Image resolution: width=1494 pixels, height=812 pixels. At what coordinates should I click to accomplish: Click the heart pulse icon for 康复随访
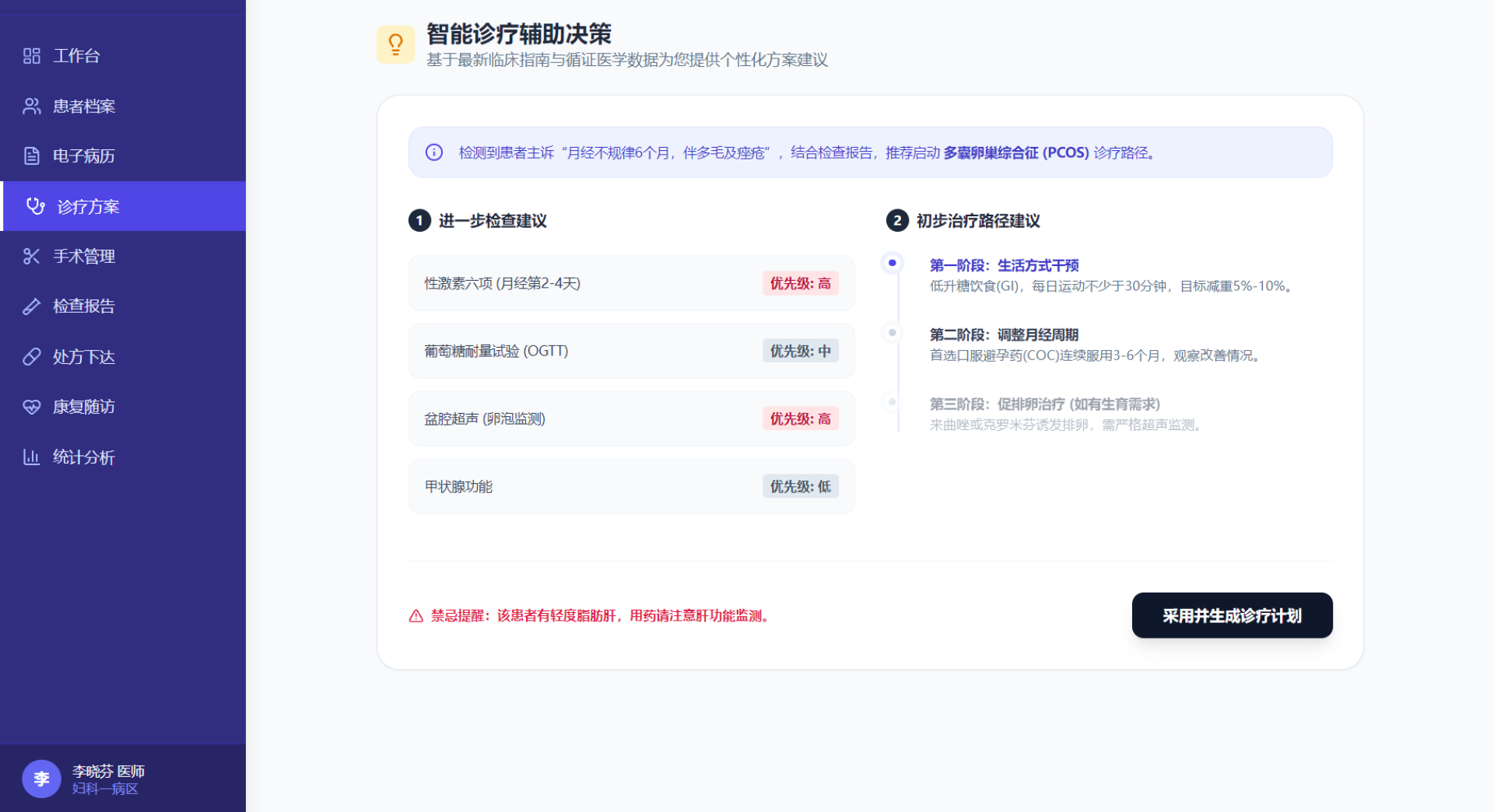point(31,407)
